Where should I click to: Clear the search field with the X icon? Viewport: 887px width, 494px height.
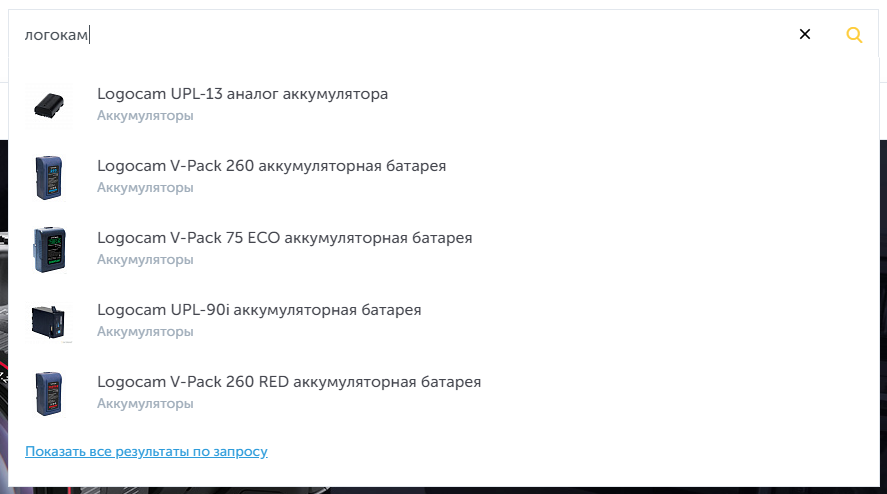point(804,35)
